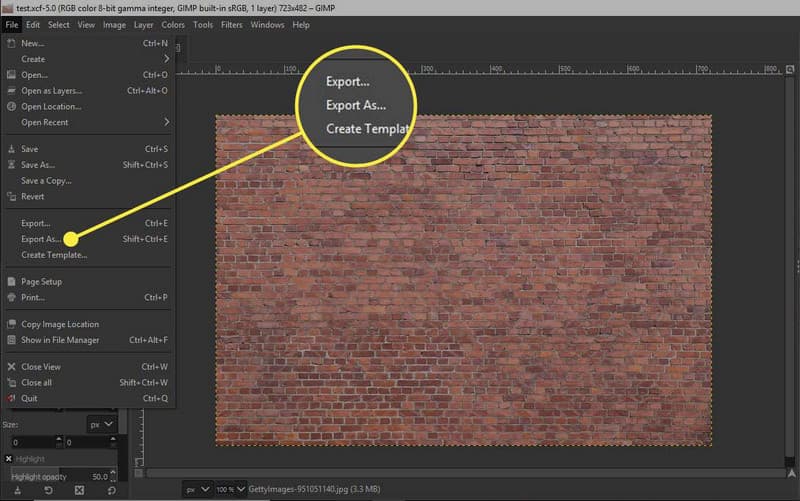Reset tool options to default values
Screen dimensions: 800x501
111,490
